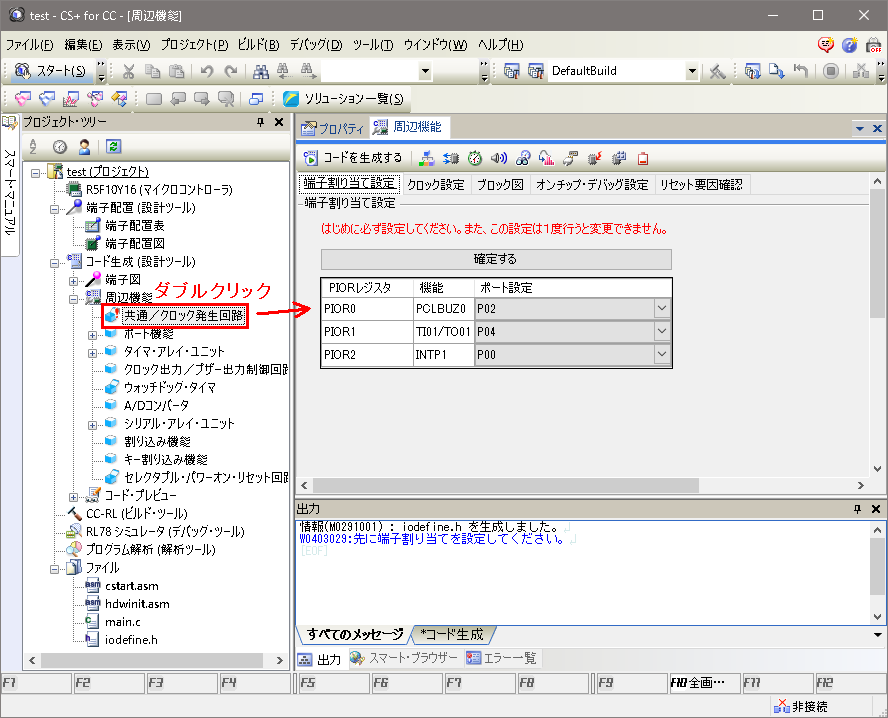Click the clock icon in project tree toolbar

point(59,147)
